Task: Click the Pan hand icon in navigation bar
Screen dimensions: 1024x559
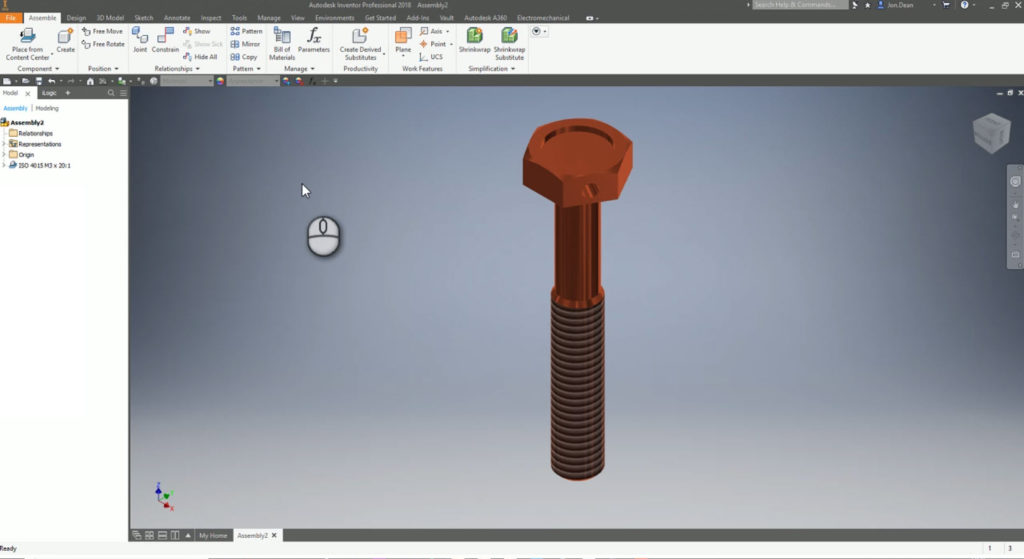Action: click(x=1015, y=203)
